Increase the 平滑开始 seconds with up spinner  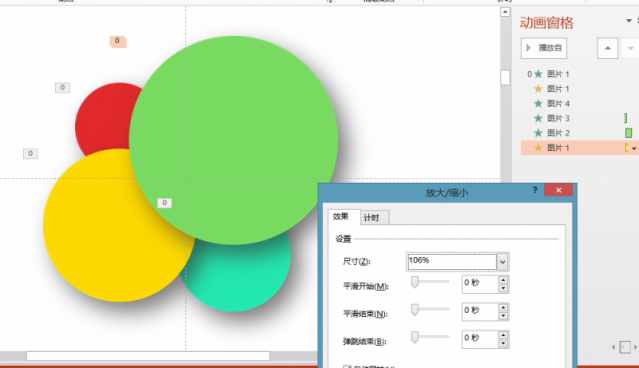[503, 280]
